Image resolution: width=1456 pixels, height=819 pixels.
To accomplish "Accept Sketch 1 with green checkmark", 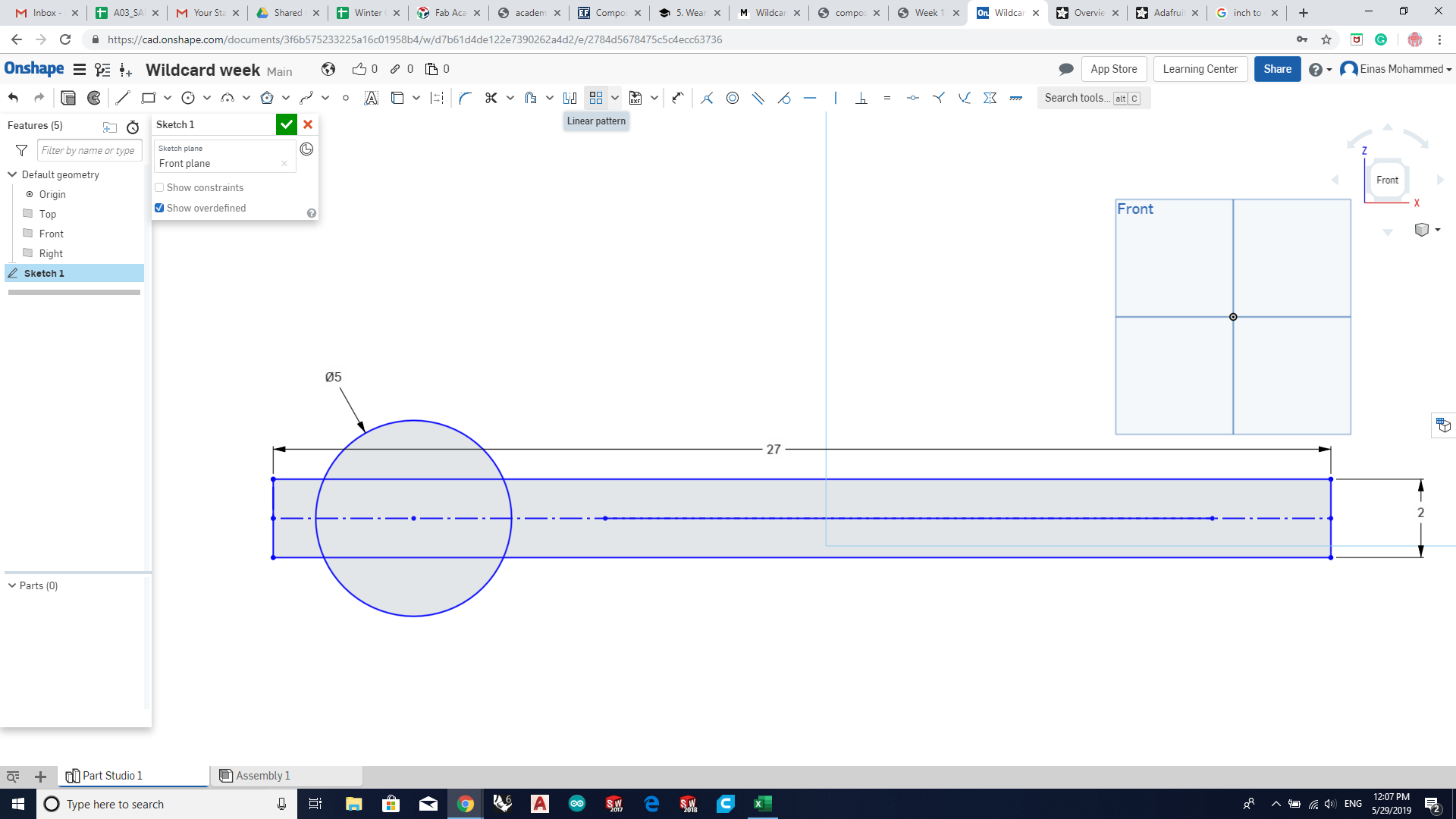I will coord(286,124).
